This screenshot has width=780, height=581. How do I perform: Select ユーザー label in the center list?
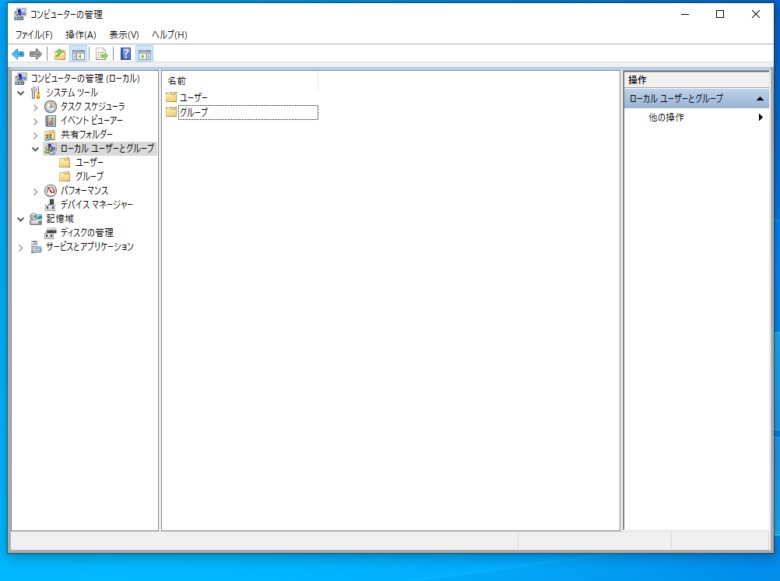[x=194, y=97]
